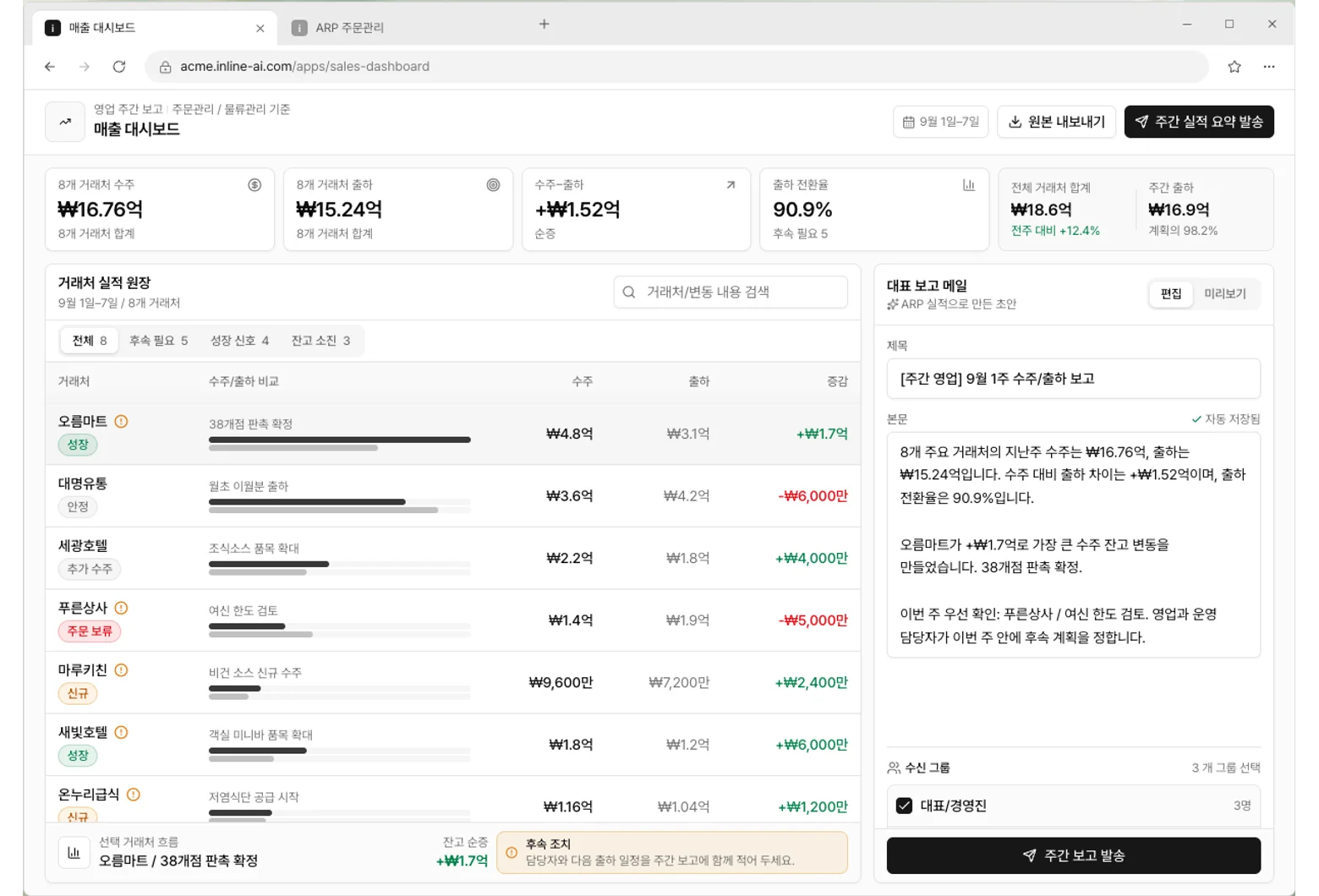This screenshot has width=1319, height=896.
Task: Click the warning icon next to 마루키친
Action: (x=121, y=670)
